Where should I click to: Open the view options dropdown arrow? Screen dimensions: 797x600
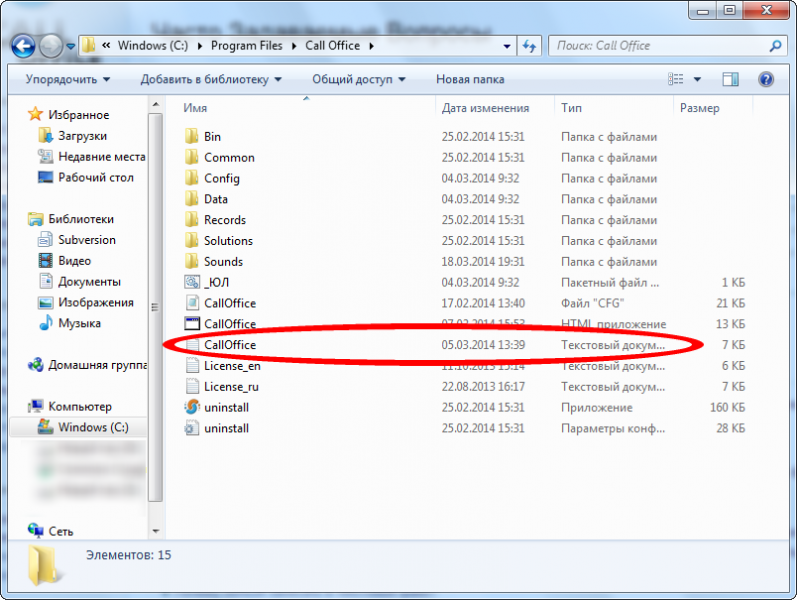[x=697, y=79]
